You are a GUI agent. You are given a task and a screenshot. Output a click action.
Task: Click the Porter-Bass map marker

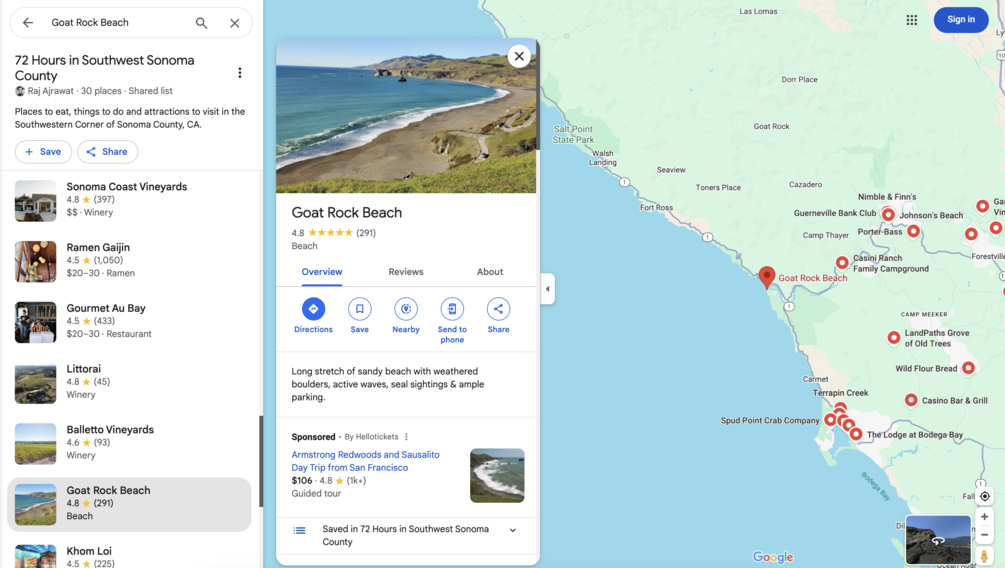tap(913, 231)
